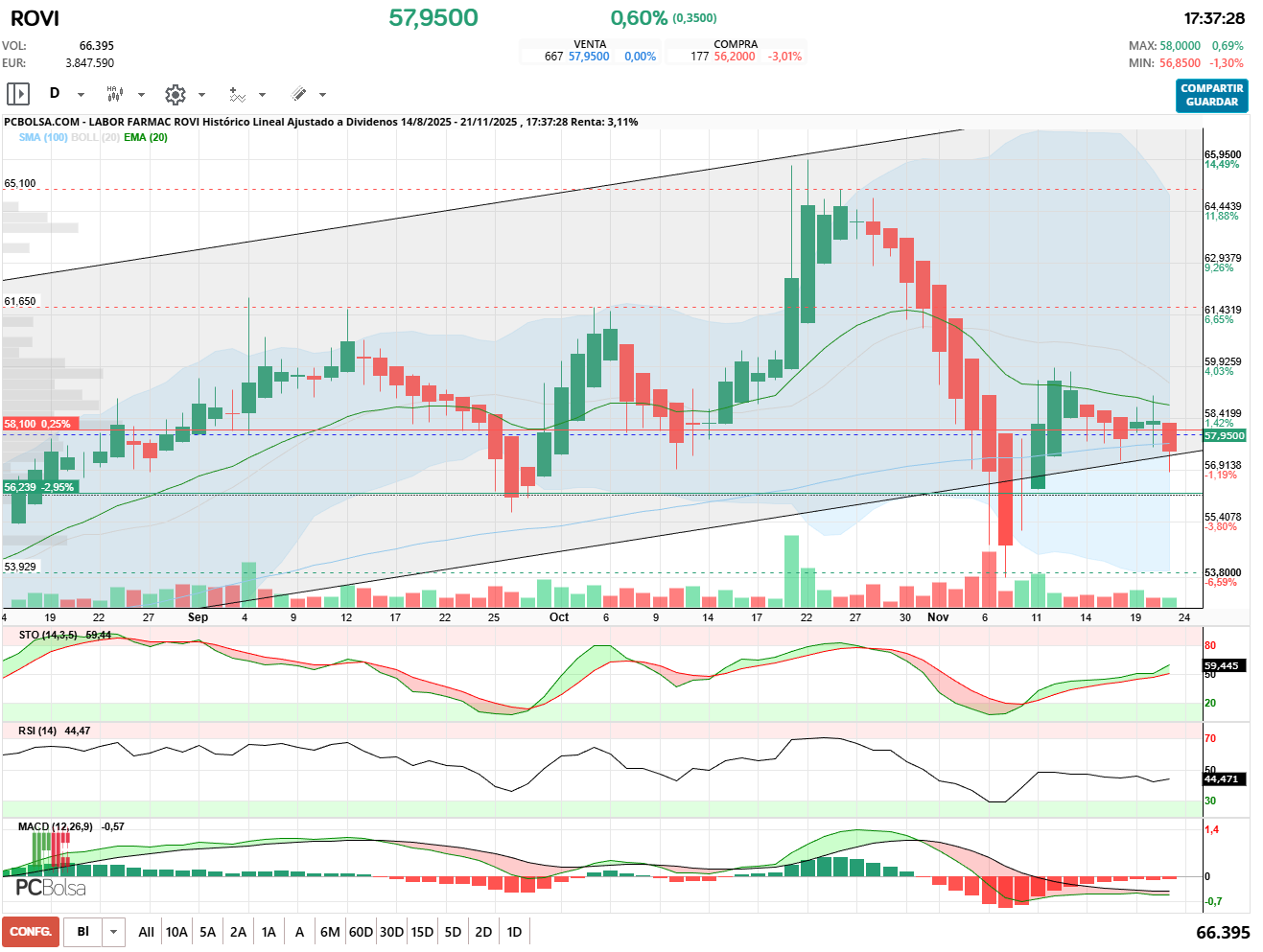Click the PCBolsa logo watermark
Image resolution: width=1263 pixels, height=952 pixels.
coord(51,888)
